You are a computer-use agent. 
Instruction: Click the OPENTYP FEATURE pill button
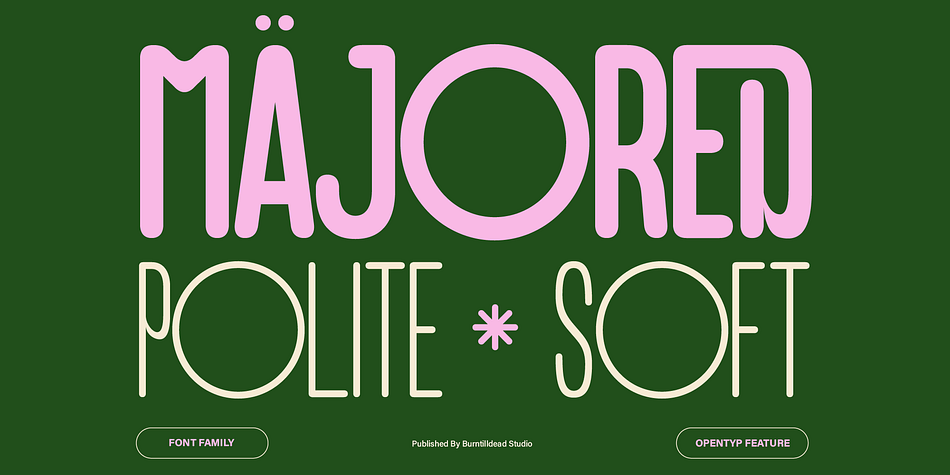[742, 443]
